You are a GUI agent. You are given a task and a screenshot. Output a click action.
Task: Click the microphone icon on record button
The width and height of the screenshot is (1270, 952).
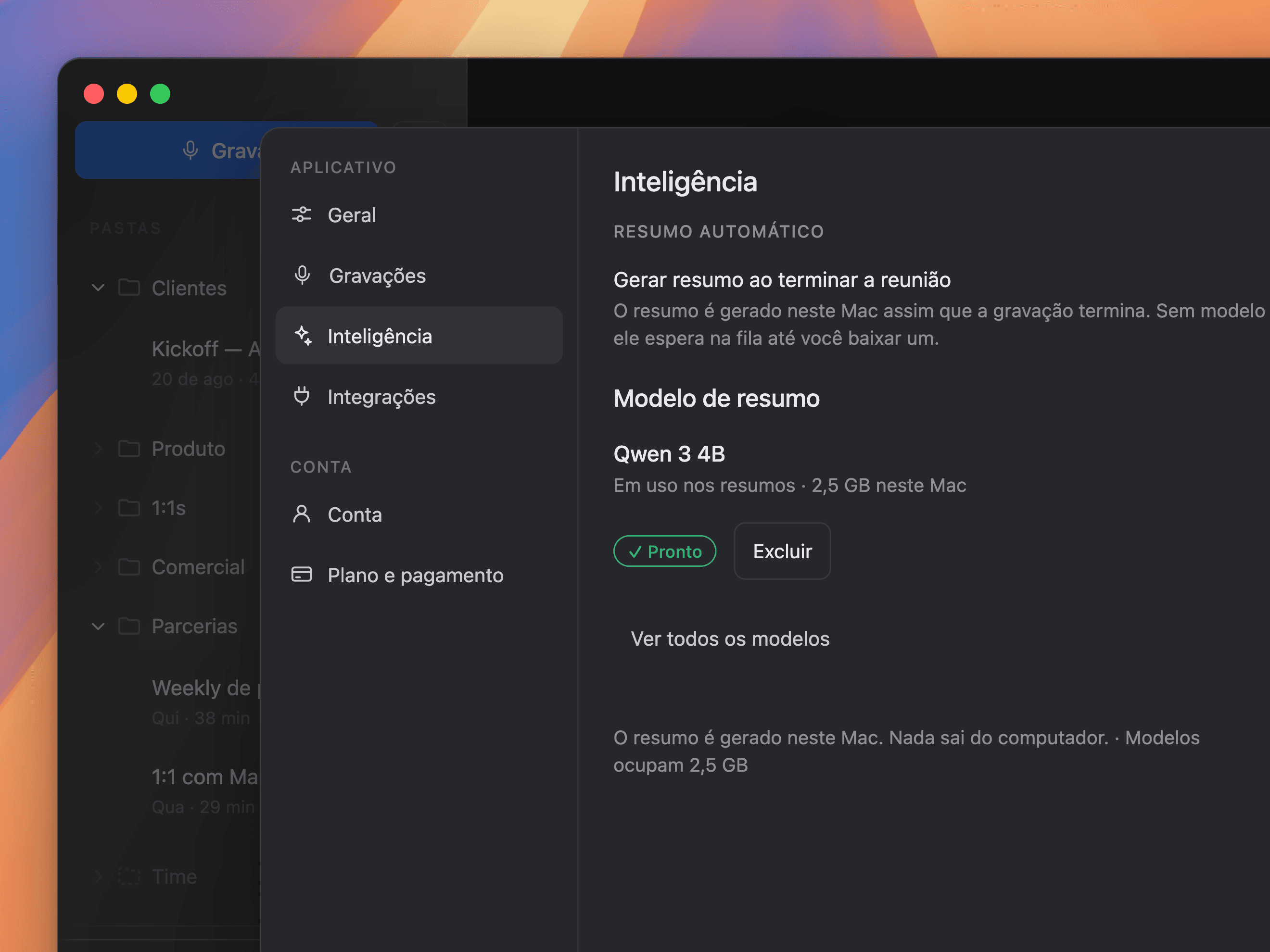point(190,150)
